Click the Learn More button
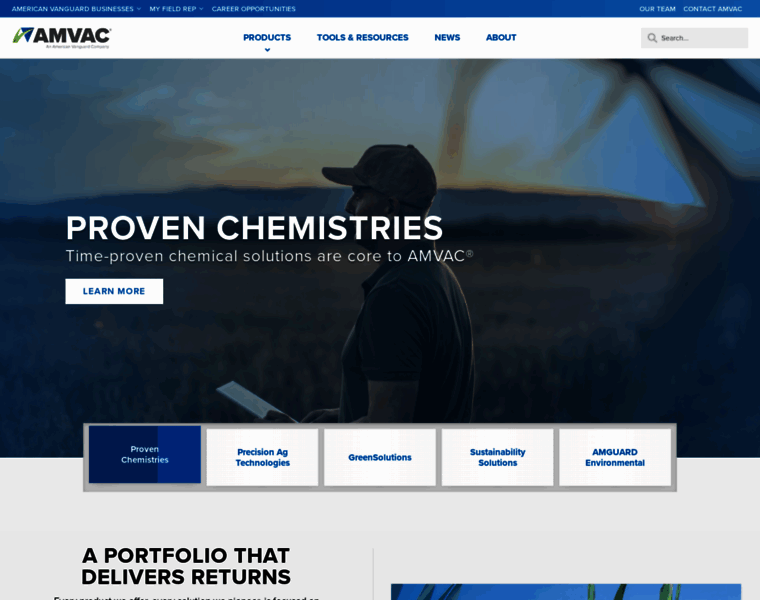Image resolution: width=760 pixels, height=600 pixels. tap(114, 291)
